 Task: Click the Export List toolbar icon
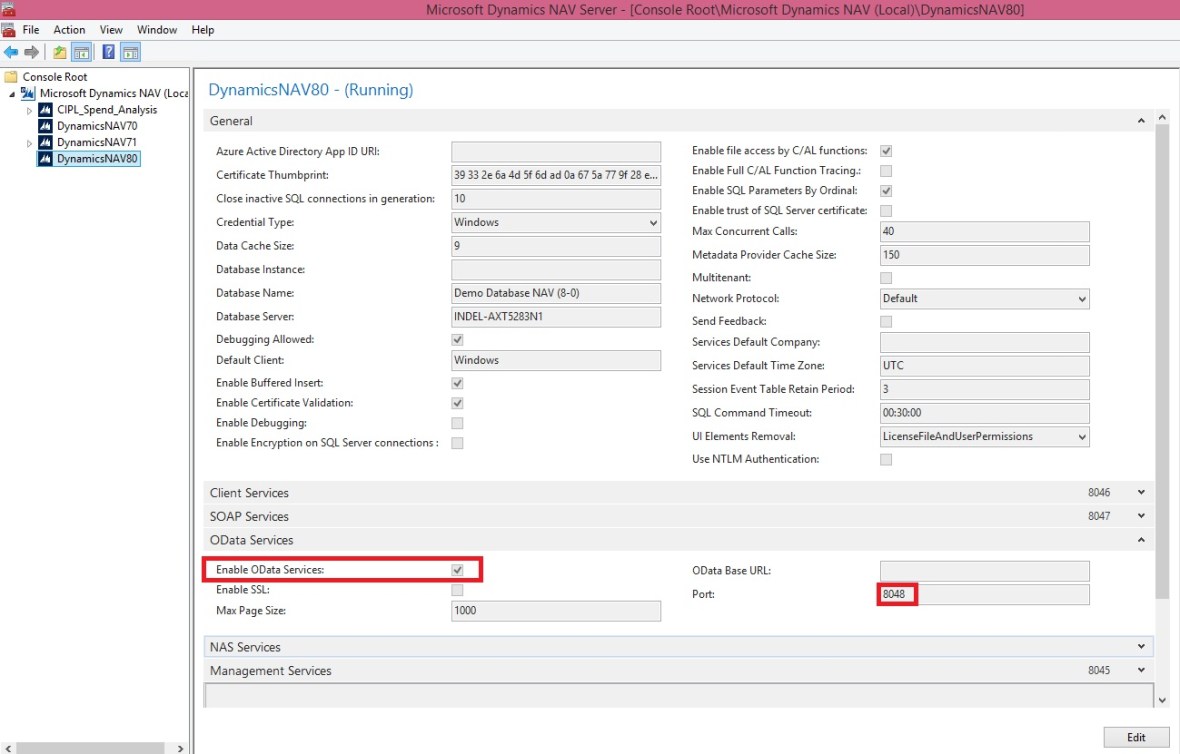pyautogui.click(x=58, y=50)
